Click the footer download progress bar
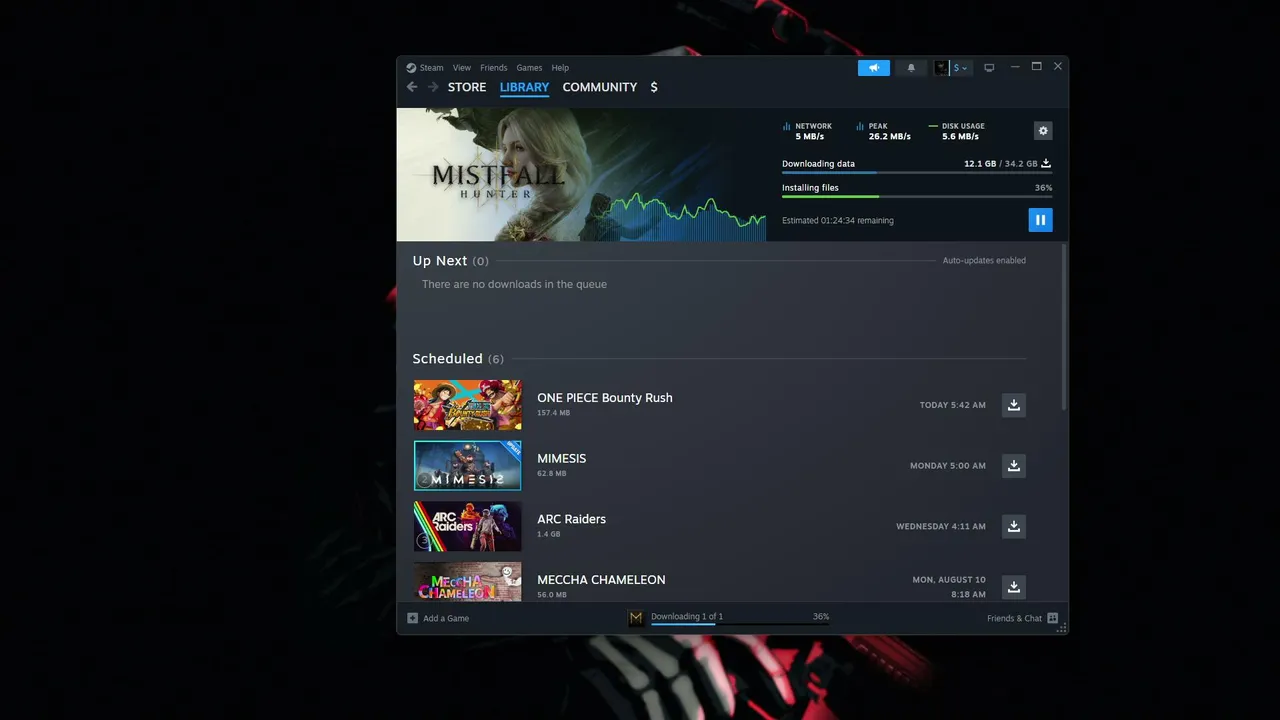The height and width of the screenshot is (720, 1280). (x=740, y=624)
